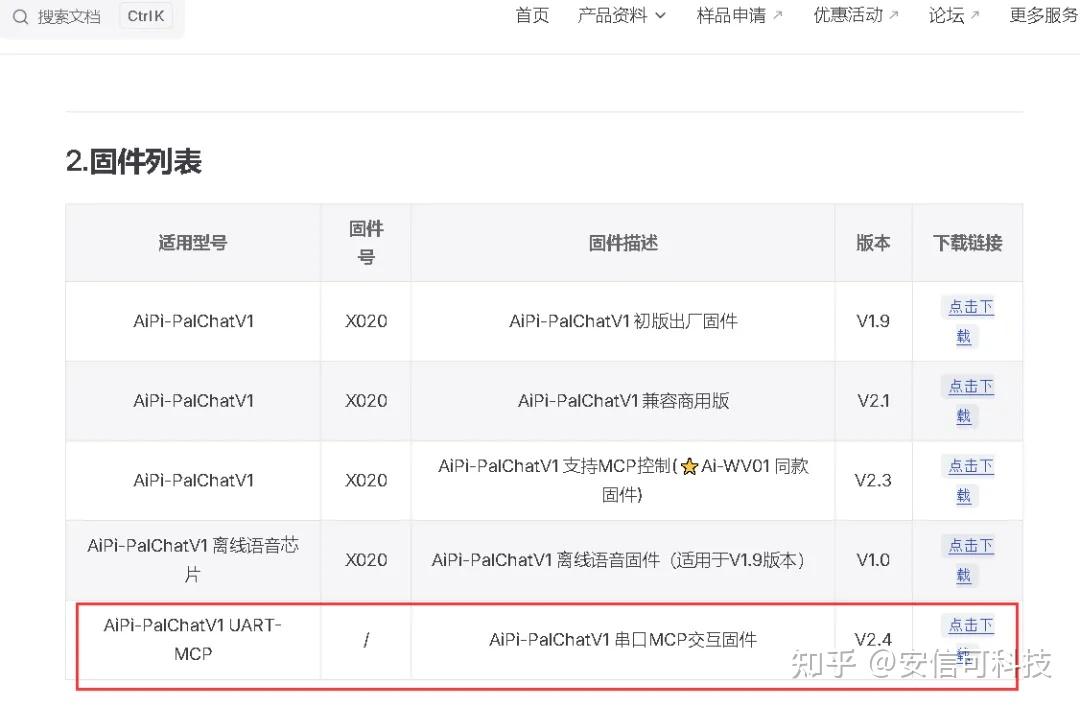This screenshot has height=708, width=1080.
Task: Select the 支持MCP控制 description cell
Action: 623,480
